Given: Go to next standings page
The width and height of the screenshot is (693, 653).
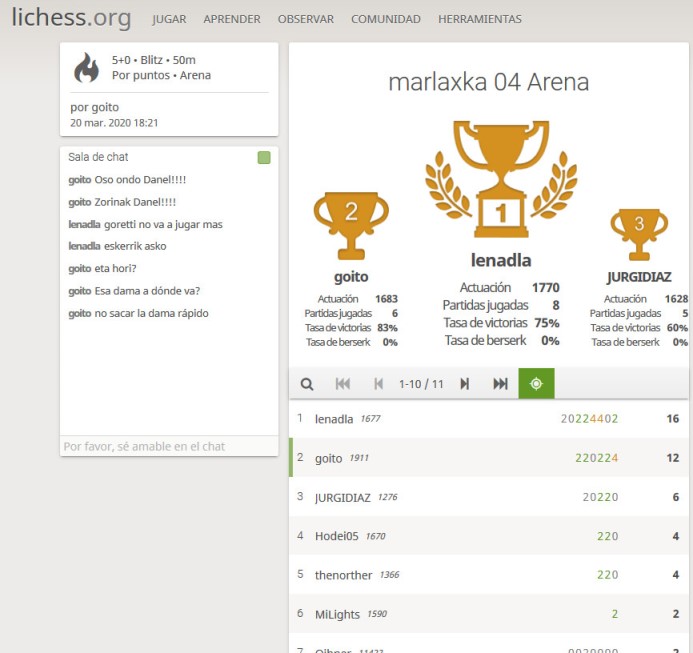Looking at the screenshot, I should (x=464, y=384).
